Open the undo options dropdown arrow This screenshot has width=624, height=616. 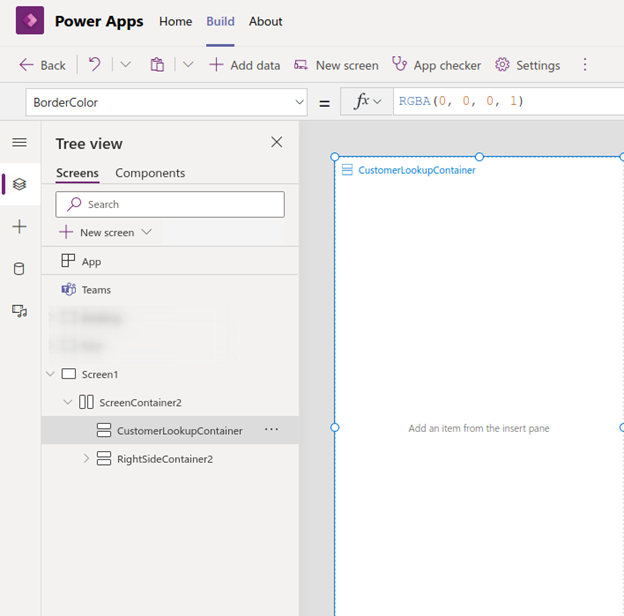(x=125, y=64)
